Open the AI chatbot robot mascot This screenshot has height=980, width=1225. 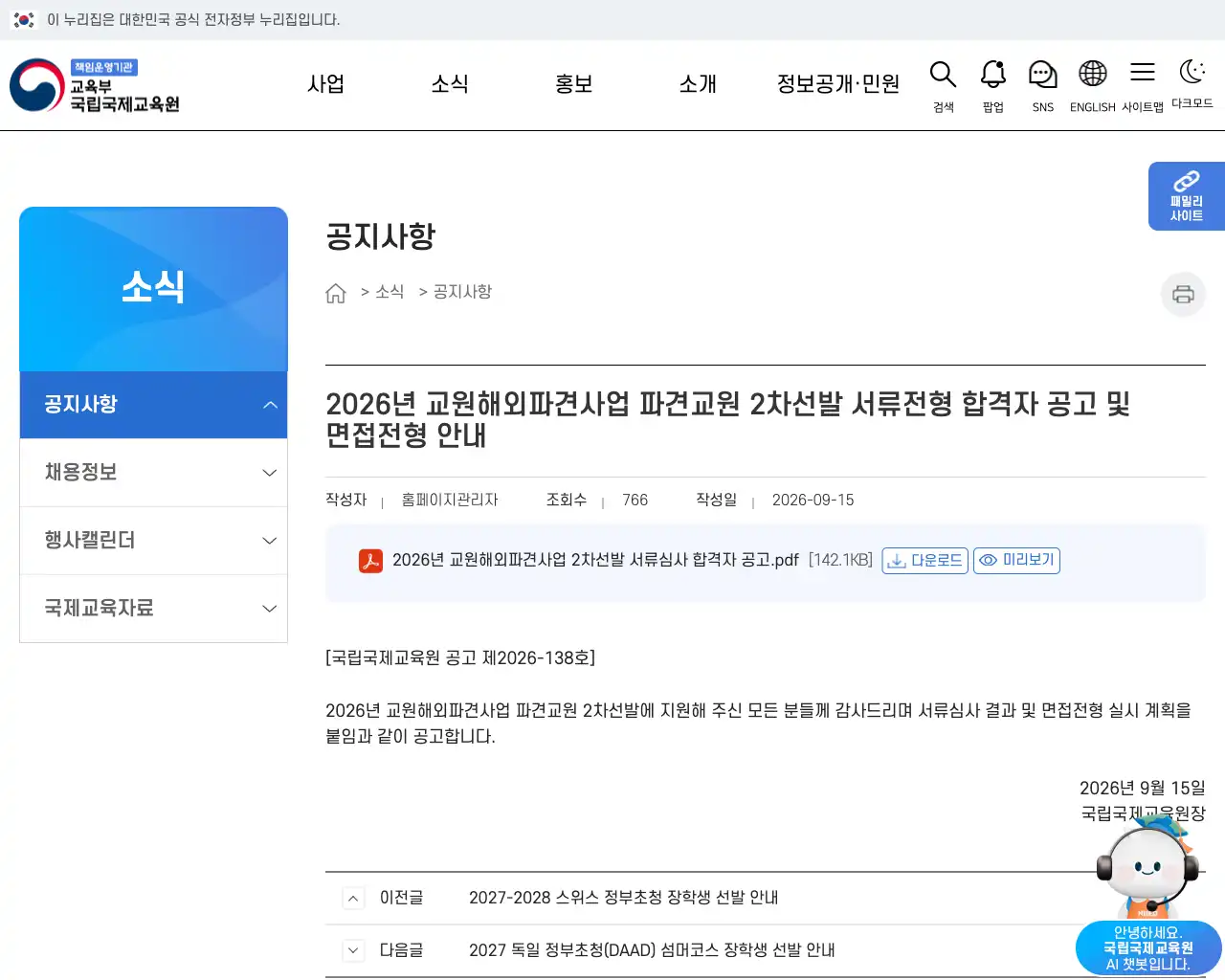pos(1147,869)
